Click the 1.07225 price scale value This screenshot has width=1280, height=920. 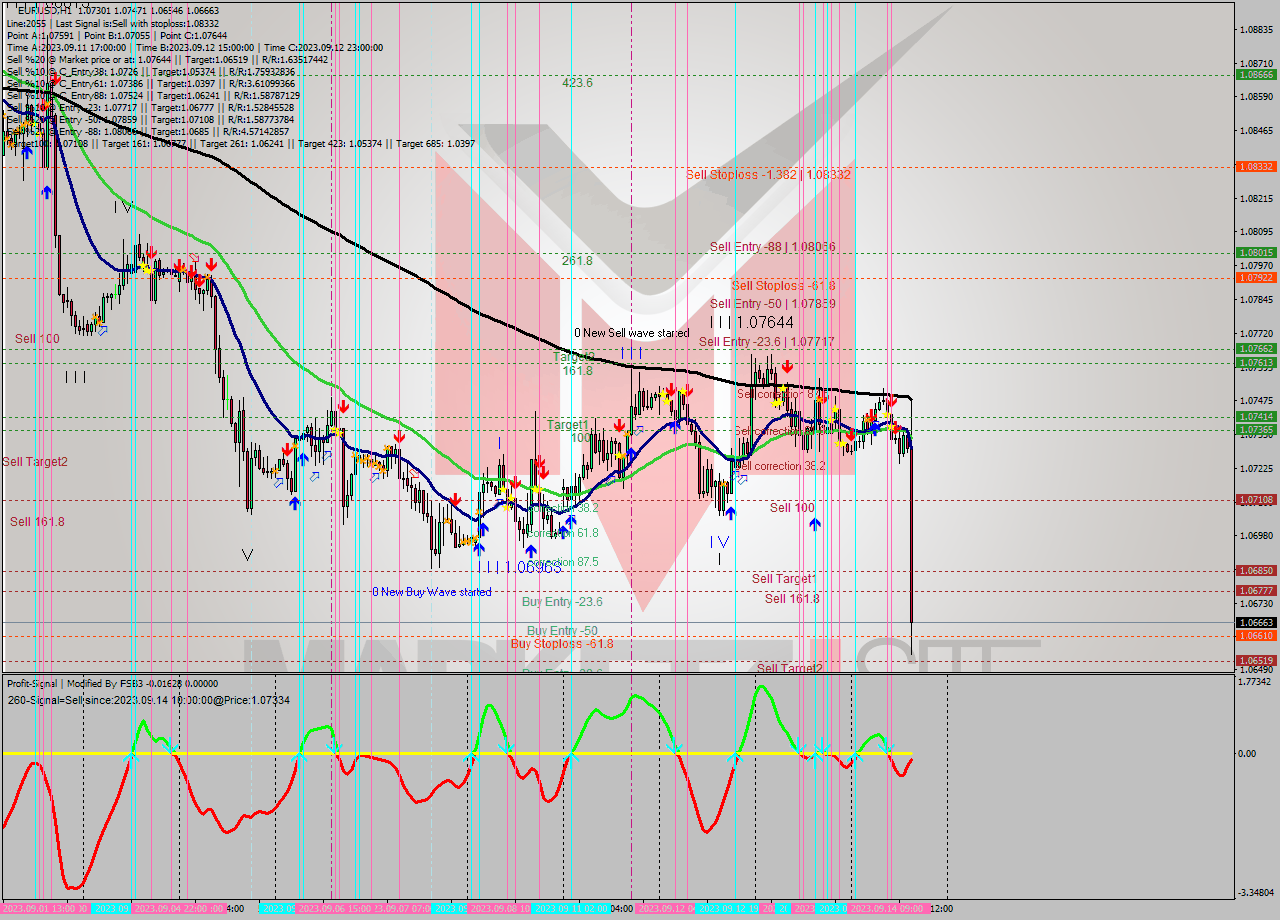tap(1255, 468)
